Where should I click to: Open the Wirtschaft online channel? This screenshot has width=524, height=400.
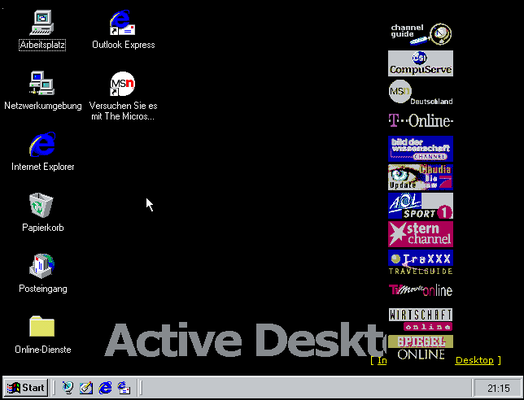point(421,319)
